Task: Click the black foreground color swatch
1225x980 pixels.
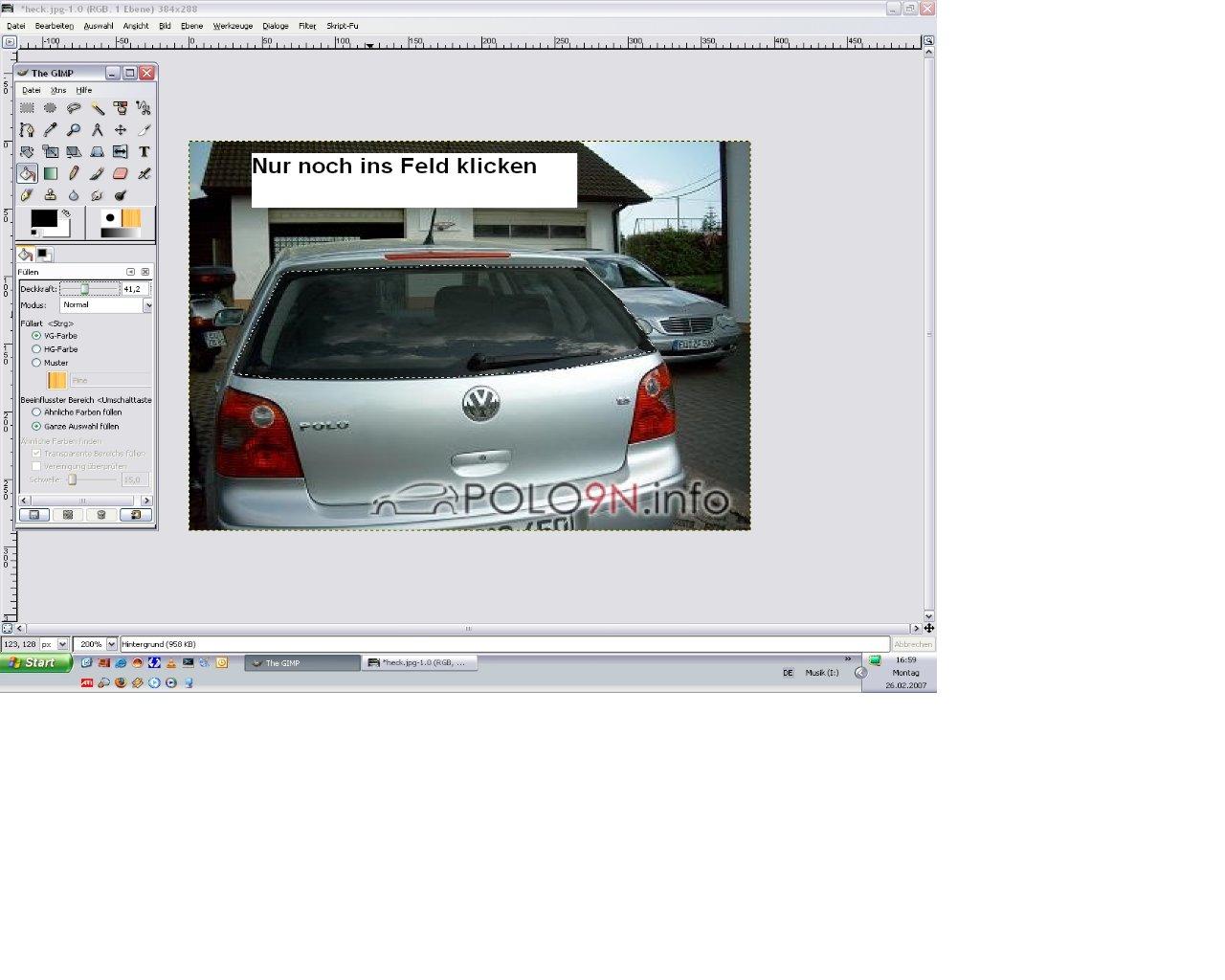Action: [x=44, y=218]
